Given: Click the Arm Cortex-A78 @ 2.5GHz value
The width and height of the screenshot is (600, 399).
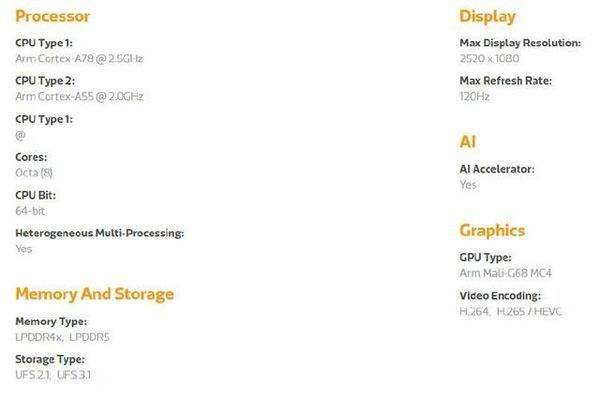Looking at the screenshot, I should coord(79,59).
